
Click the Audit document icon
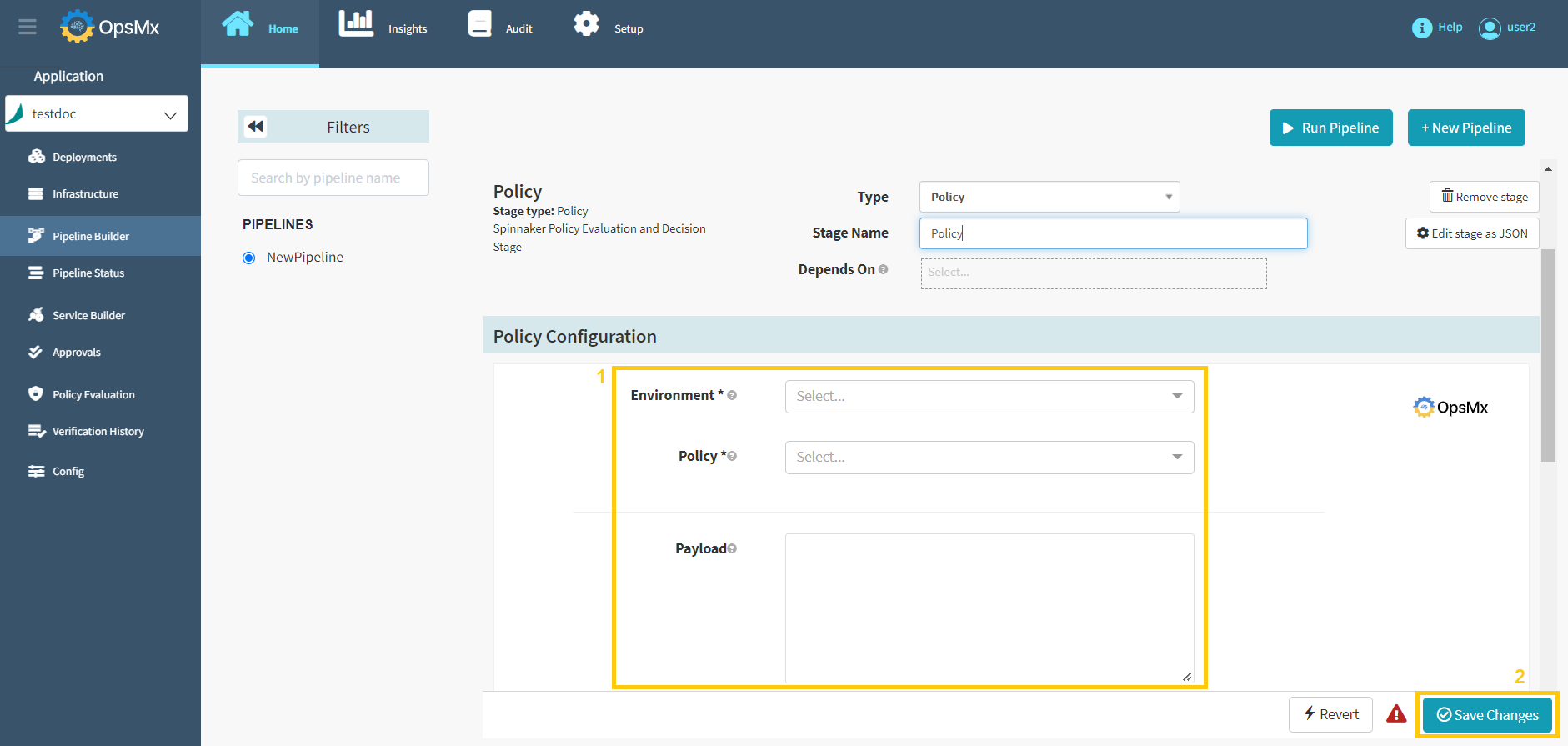pos(479,24)
